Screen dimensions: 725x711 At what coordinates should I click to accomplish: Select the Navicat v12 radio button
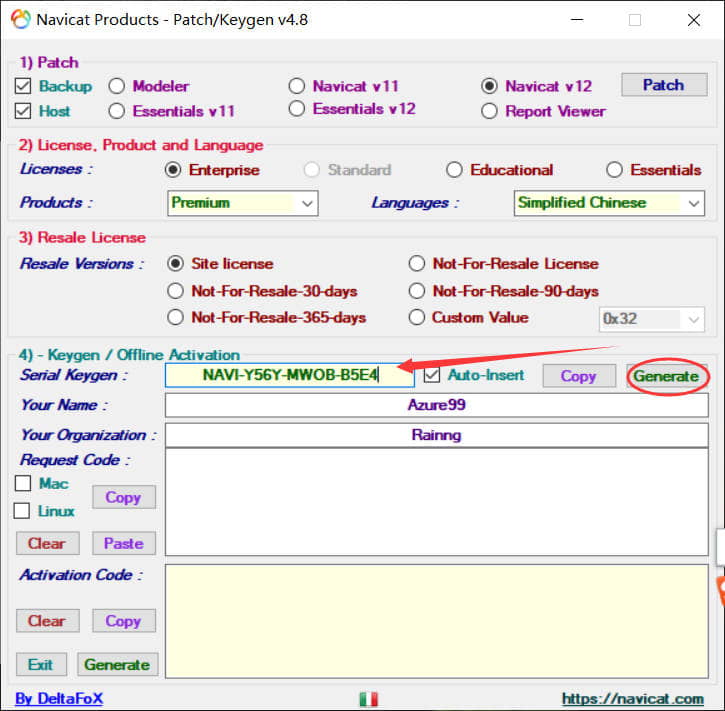[x=489, y=86]
